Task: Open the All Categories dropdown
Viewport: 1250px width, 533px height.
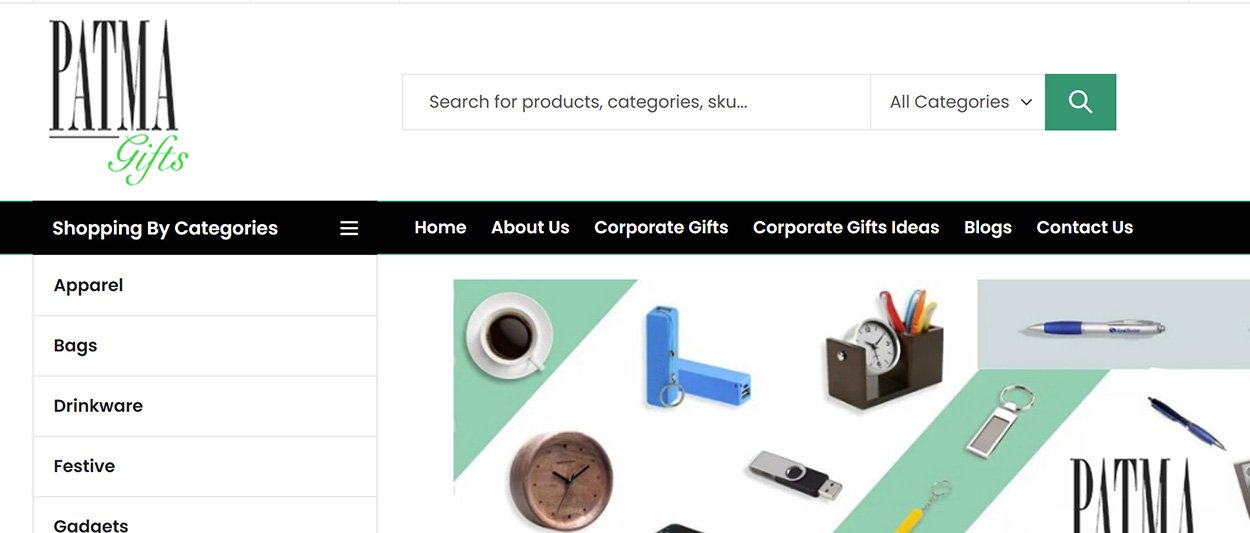Action: point(957,102)
